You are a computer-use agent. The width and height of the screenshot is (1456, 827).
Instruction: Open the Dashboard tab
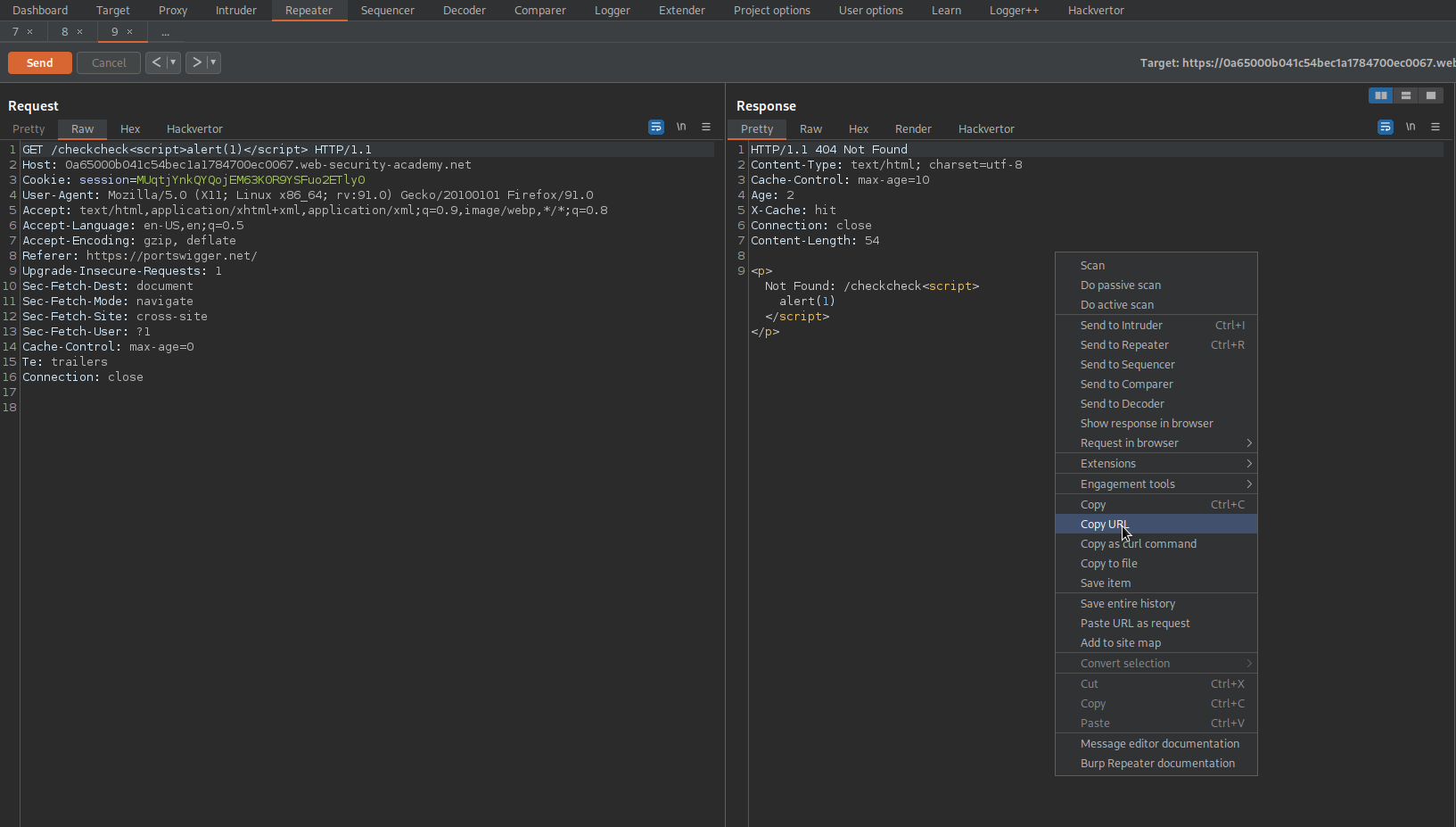coord(40,11)
